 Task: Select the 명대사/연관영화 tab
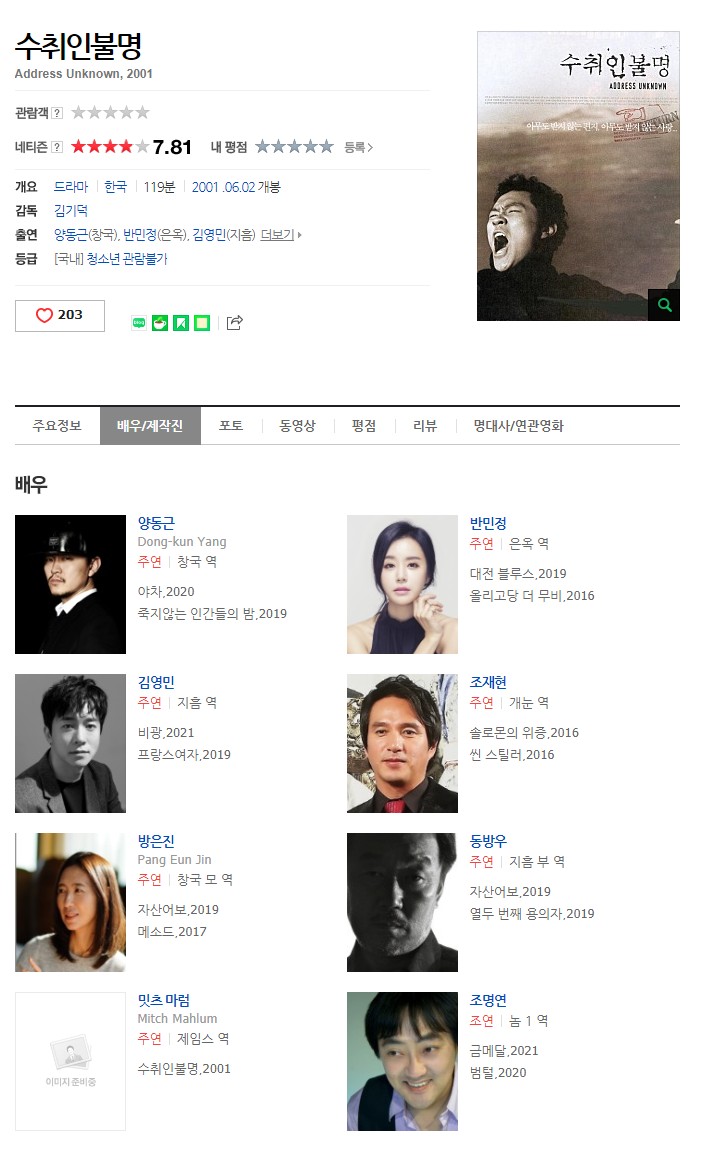518,426
